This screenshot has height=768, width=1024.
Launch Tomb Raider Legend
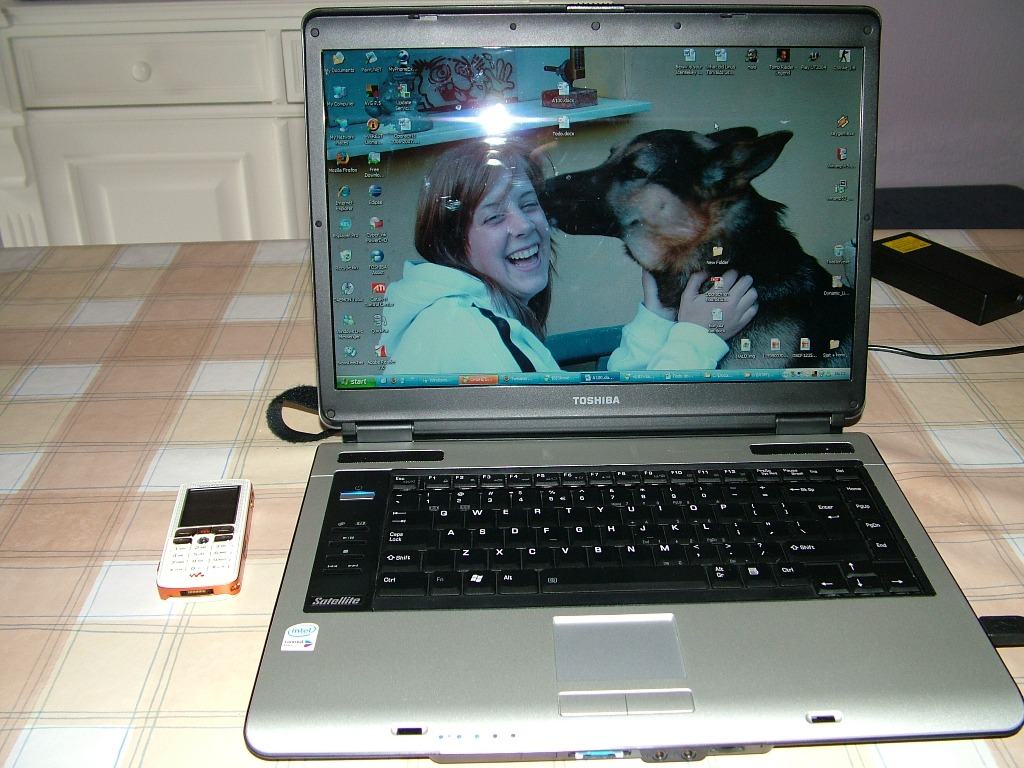point(782,58)
